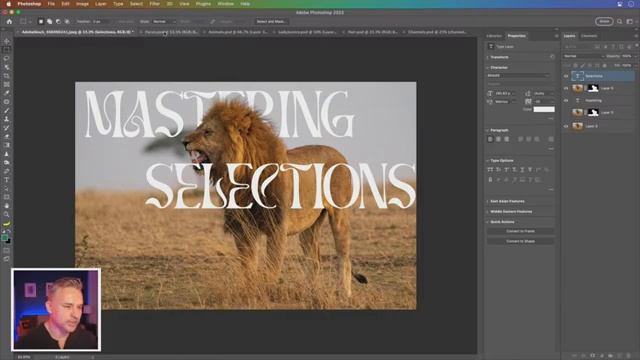Select the Hand tool
640x360 pixels.
(7, 206)
